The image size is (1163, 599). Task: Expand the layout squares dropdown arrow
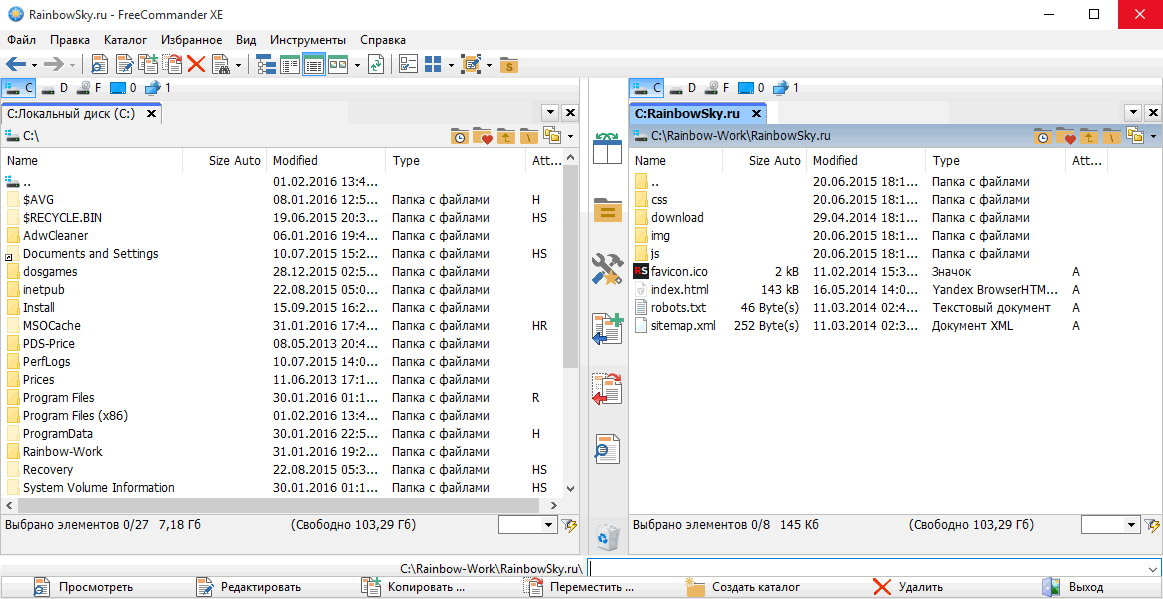tap(450, 65)
